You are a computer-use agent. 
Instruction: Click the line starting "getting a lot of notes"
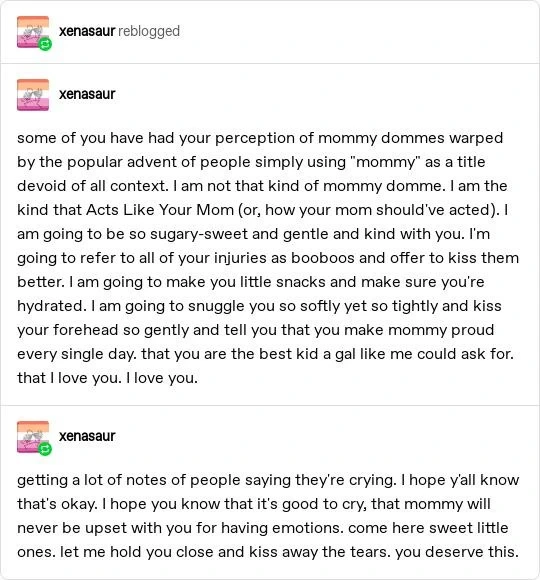268,480
